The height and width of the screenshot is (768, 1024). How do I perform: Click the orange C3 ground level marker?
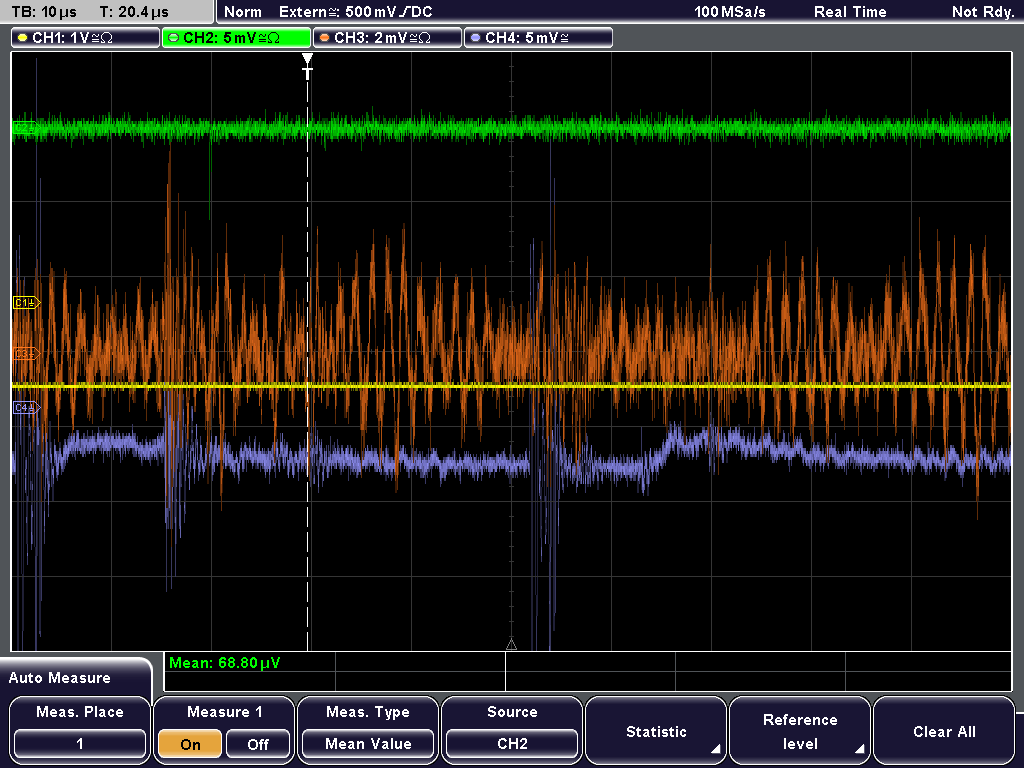(x=26, y=353)
